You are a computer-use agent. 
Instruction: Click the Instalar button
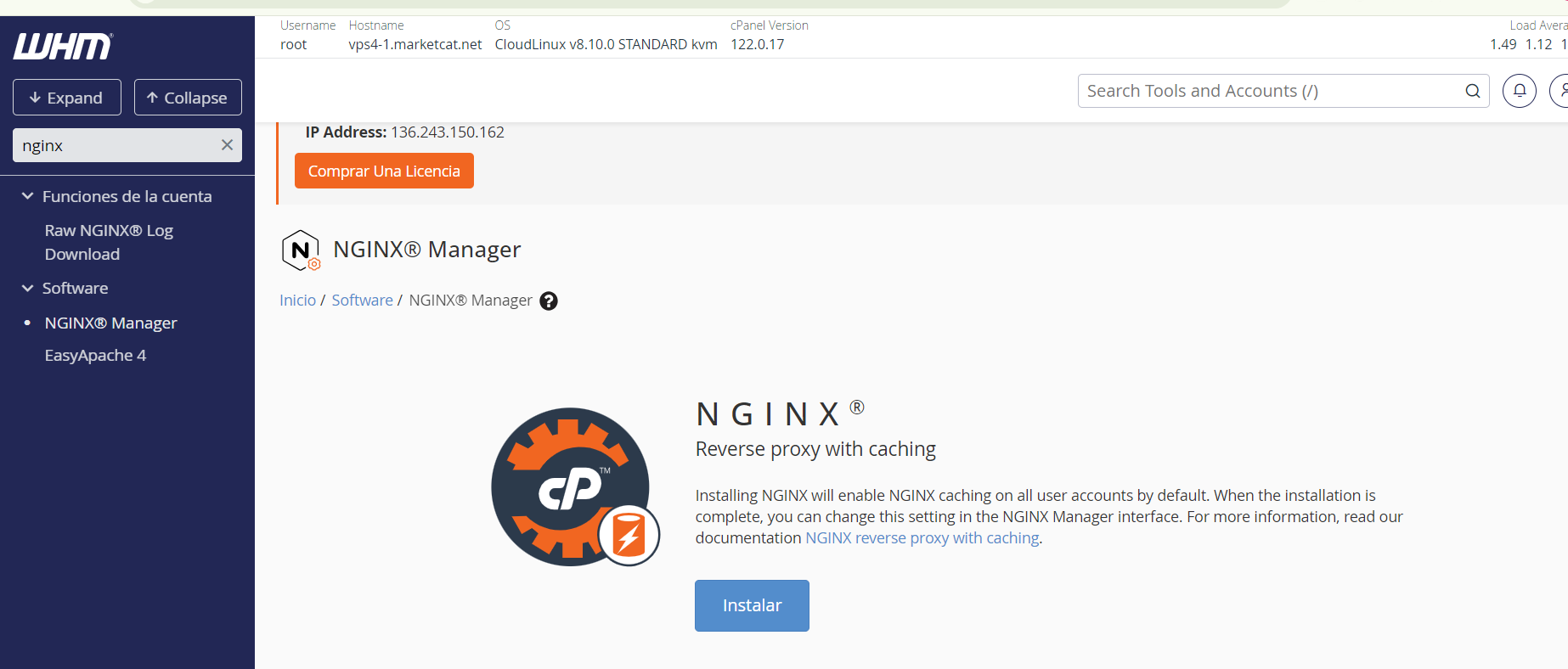click(752, 605)
